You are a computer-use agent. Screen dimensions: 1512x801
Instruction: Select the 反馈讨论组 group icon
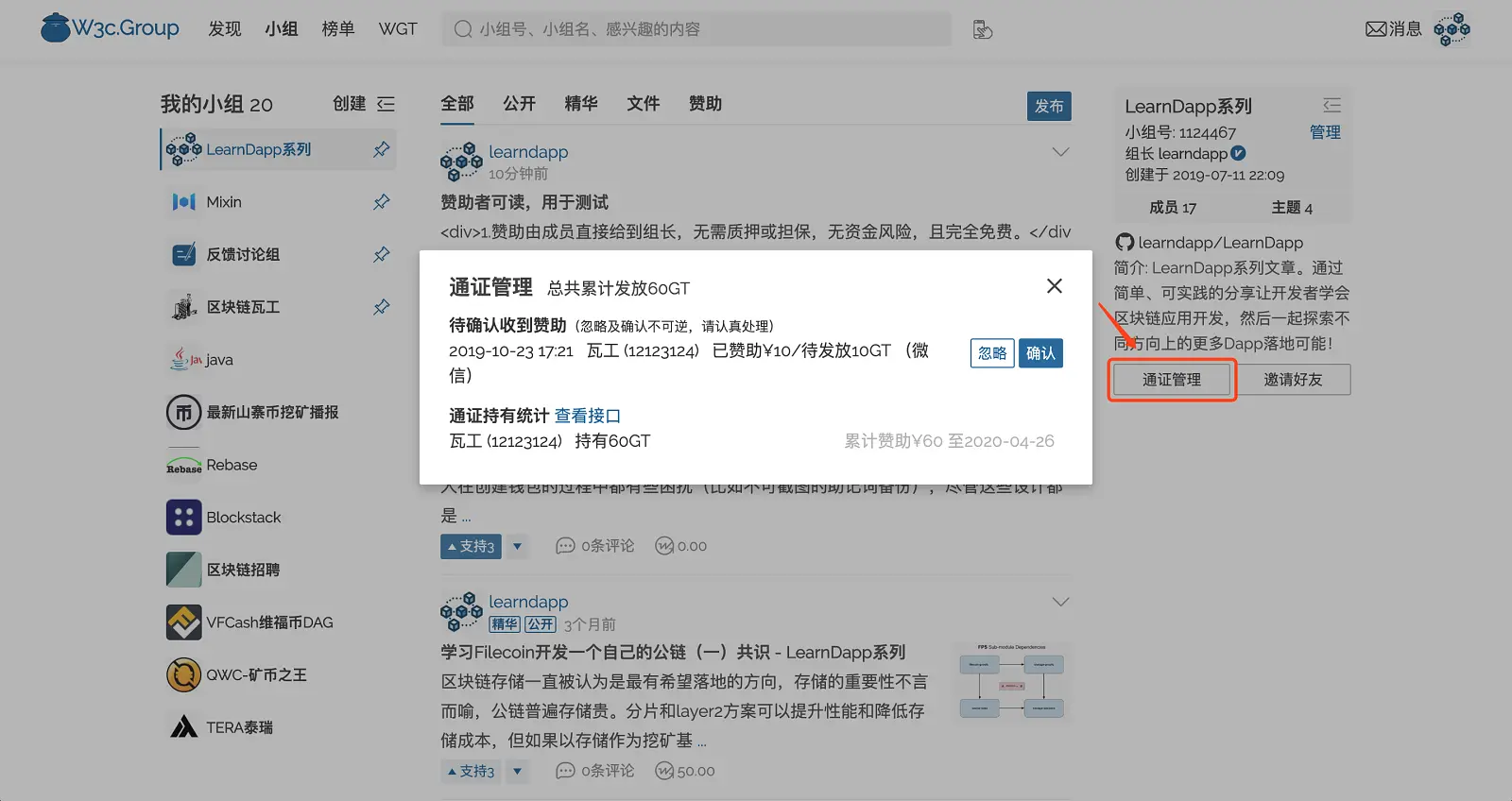click(x=183, y=254)
